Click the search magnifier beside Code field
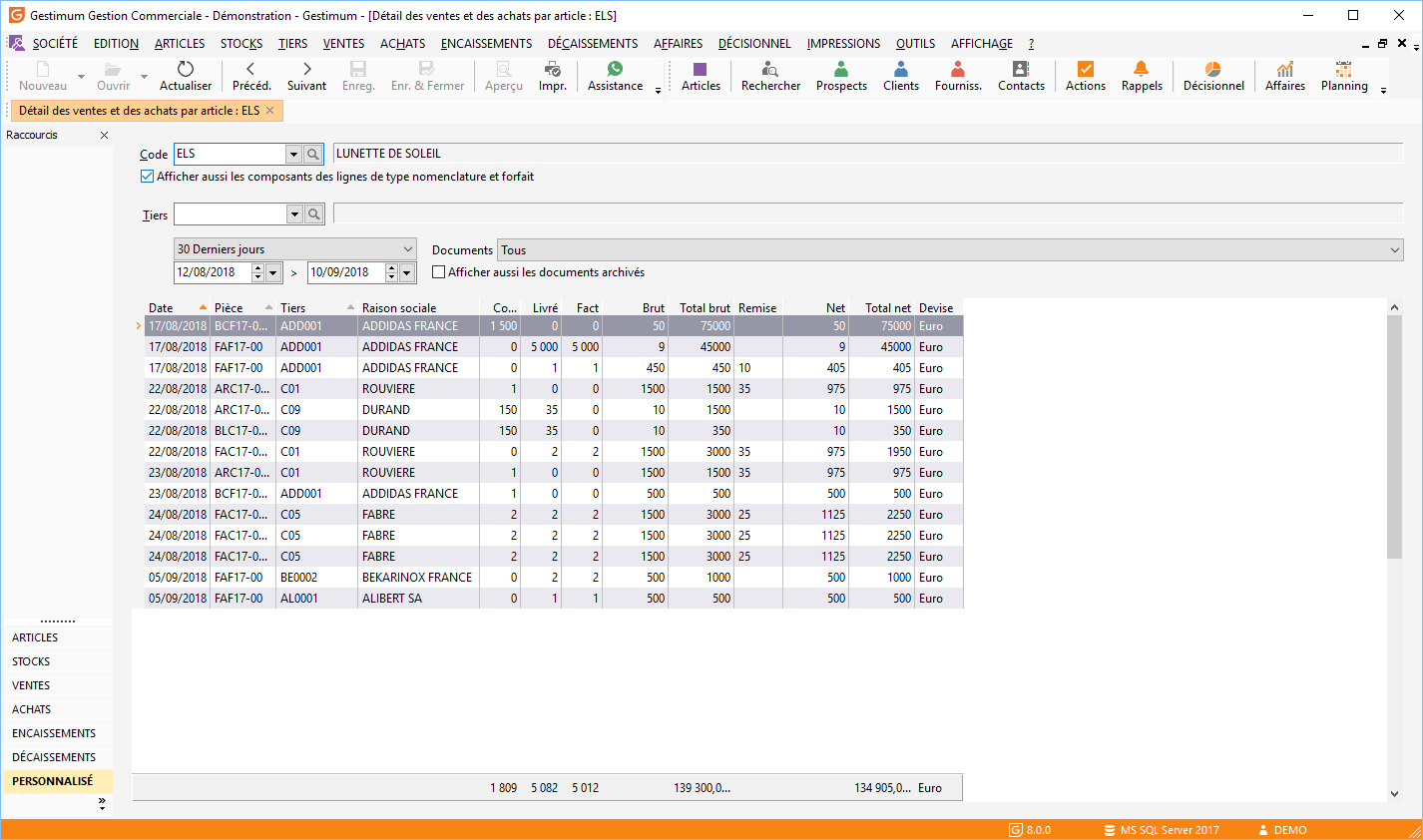This screenshot has width=1423, height=840. [x=313, y=154]
